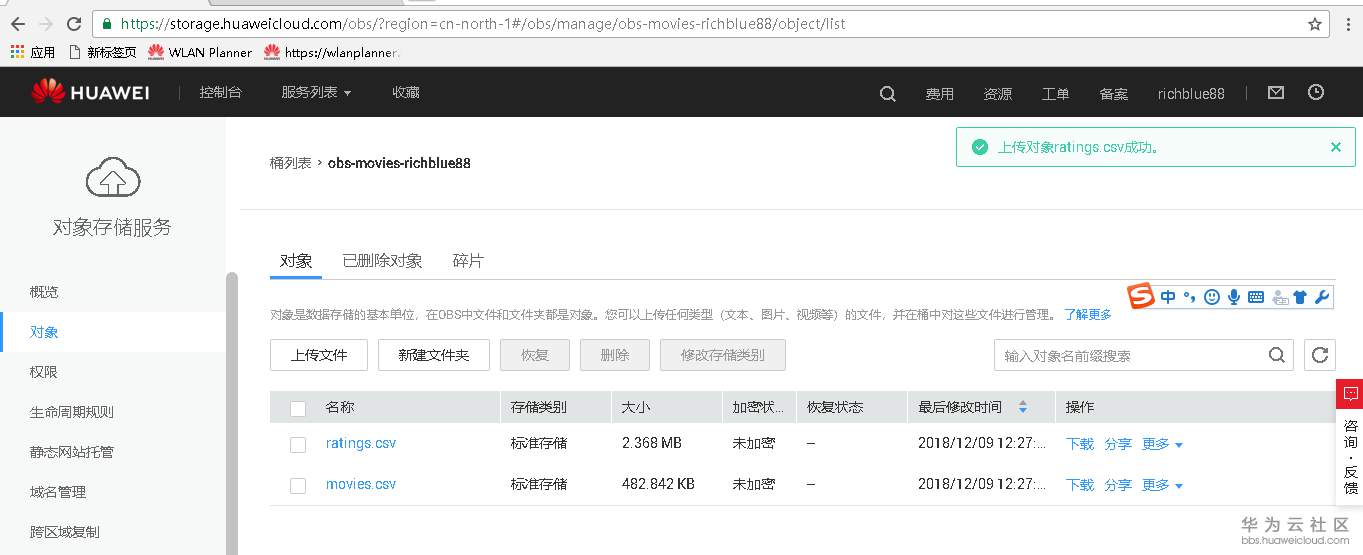Open the messages envelope icon
This screenshot has width=1363, height=555.
tap(1275, 92)
